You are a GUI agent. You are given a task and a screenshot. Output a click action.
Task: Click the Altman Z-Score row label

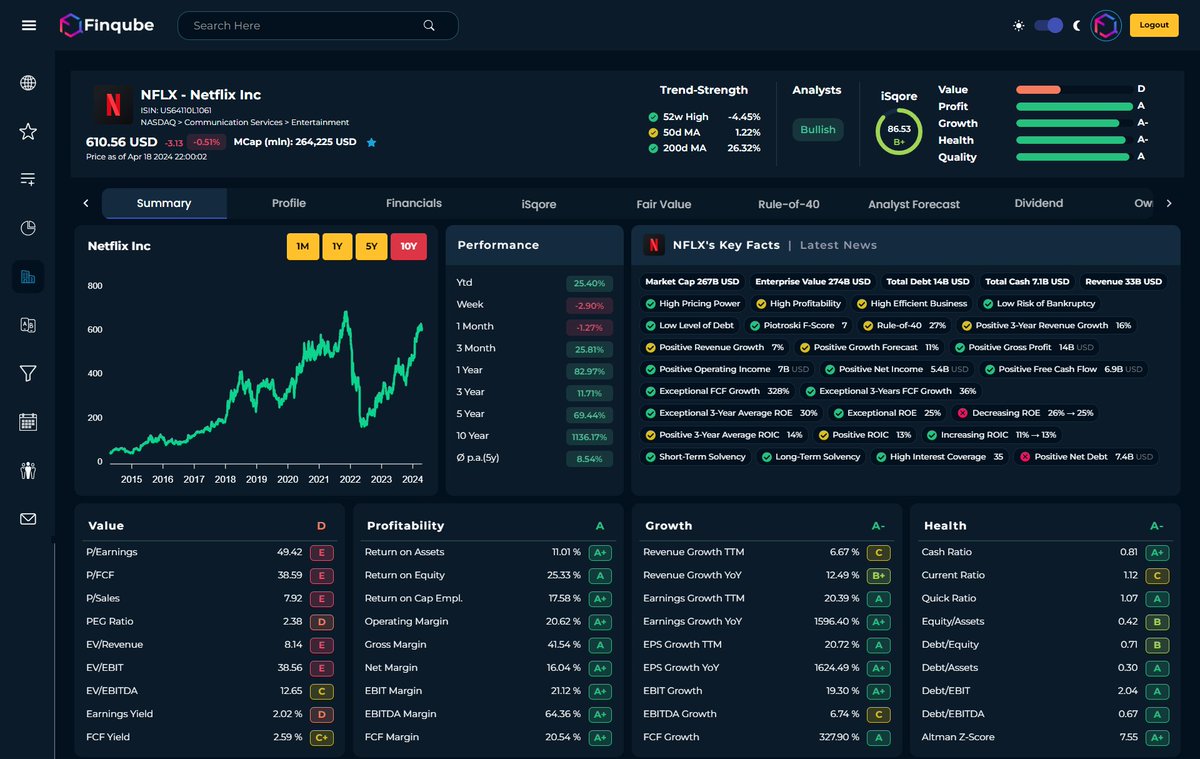pyautogui.click(x=957, y=737)
